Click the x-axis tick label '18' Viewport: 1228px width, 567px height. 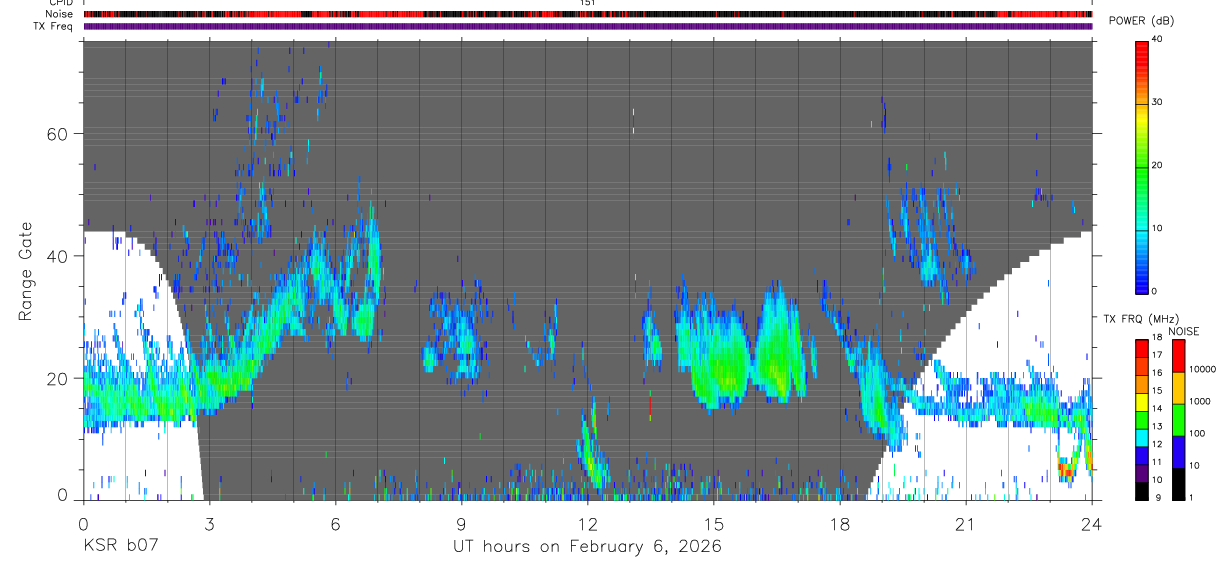coord(840,523)
